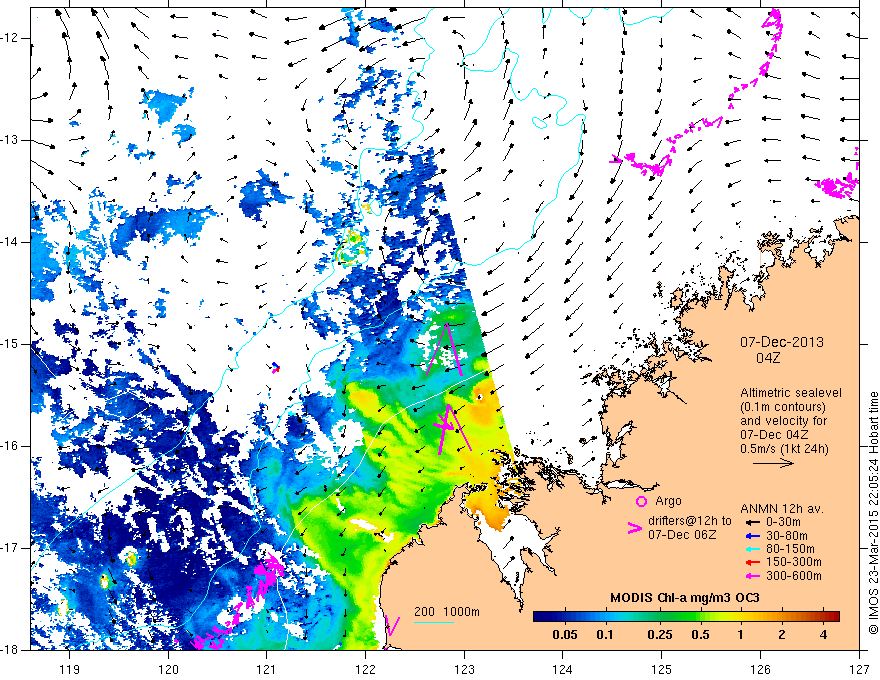Click the MODIS chlorophyll color bar
The width and height of the screenshot is (880, 680).
point(686,617)
